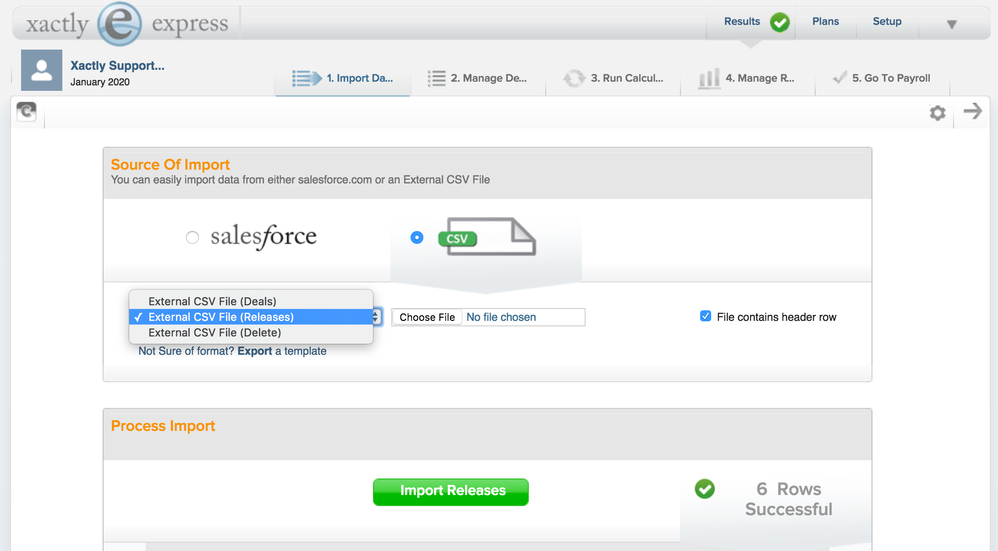The width and height of the screenshot is (998, 551).
Task: Click the Export template link
Action: coord(255,351)
